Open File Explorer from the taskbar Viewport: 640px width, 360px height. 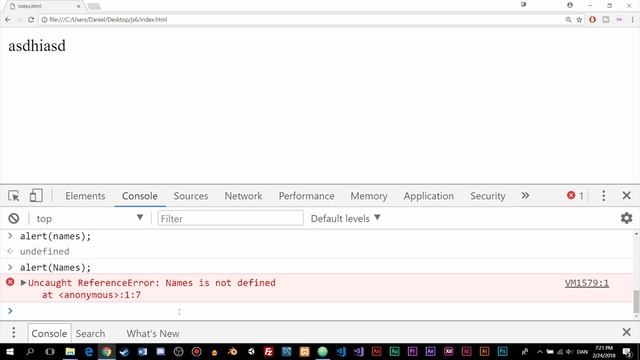(70, 351)
